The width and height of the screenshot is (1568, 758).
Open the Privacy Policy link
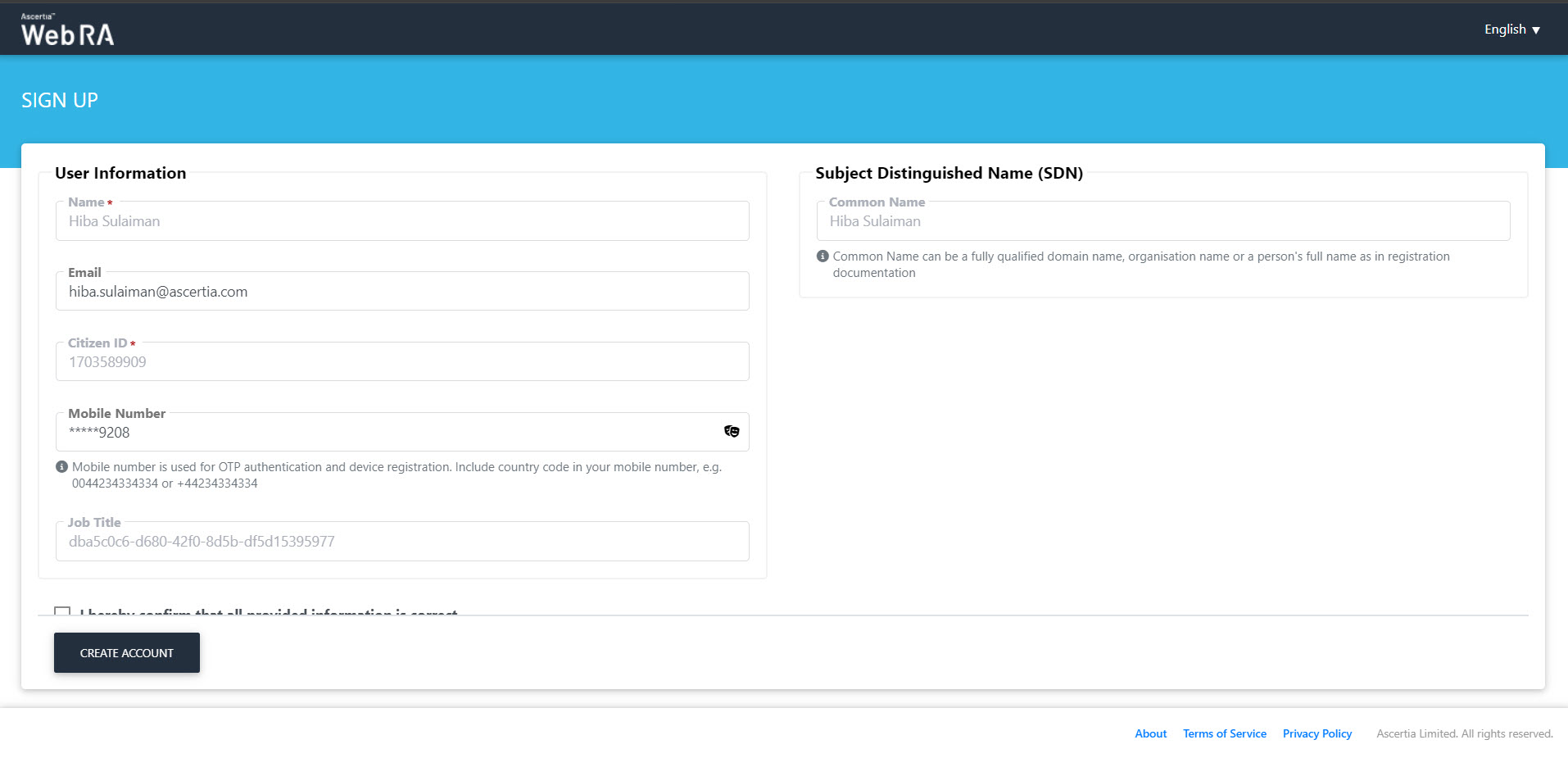[1316, 733]
